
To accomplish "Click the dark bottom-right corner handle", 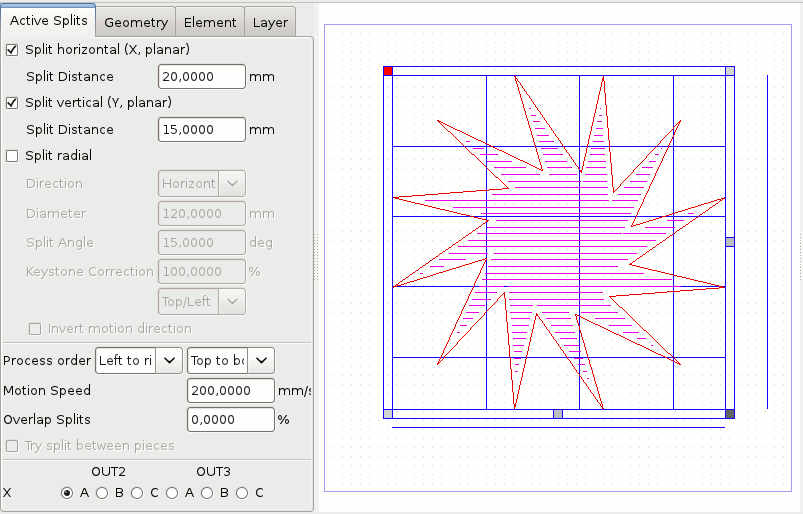I will coord(730,413).
